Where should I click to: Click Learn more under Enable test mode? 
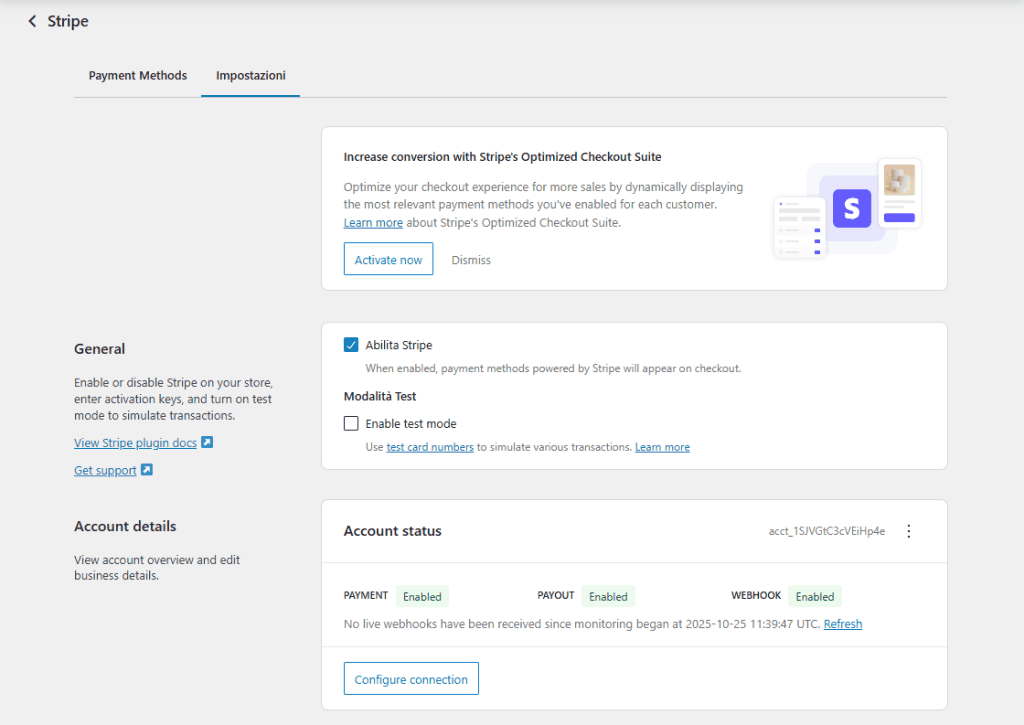[662, 447]
